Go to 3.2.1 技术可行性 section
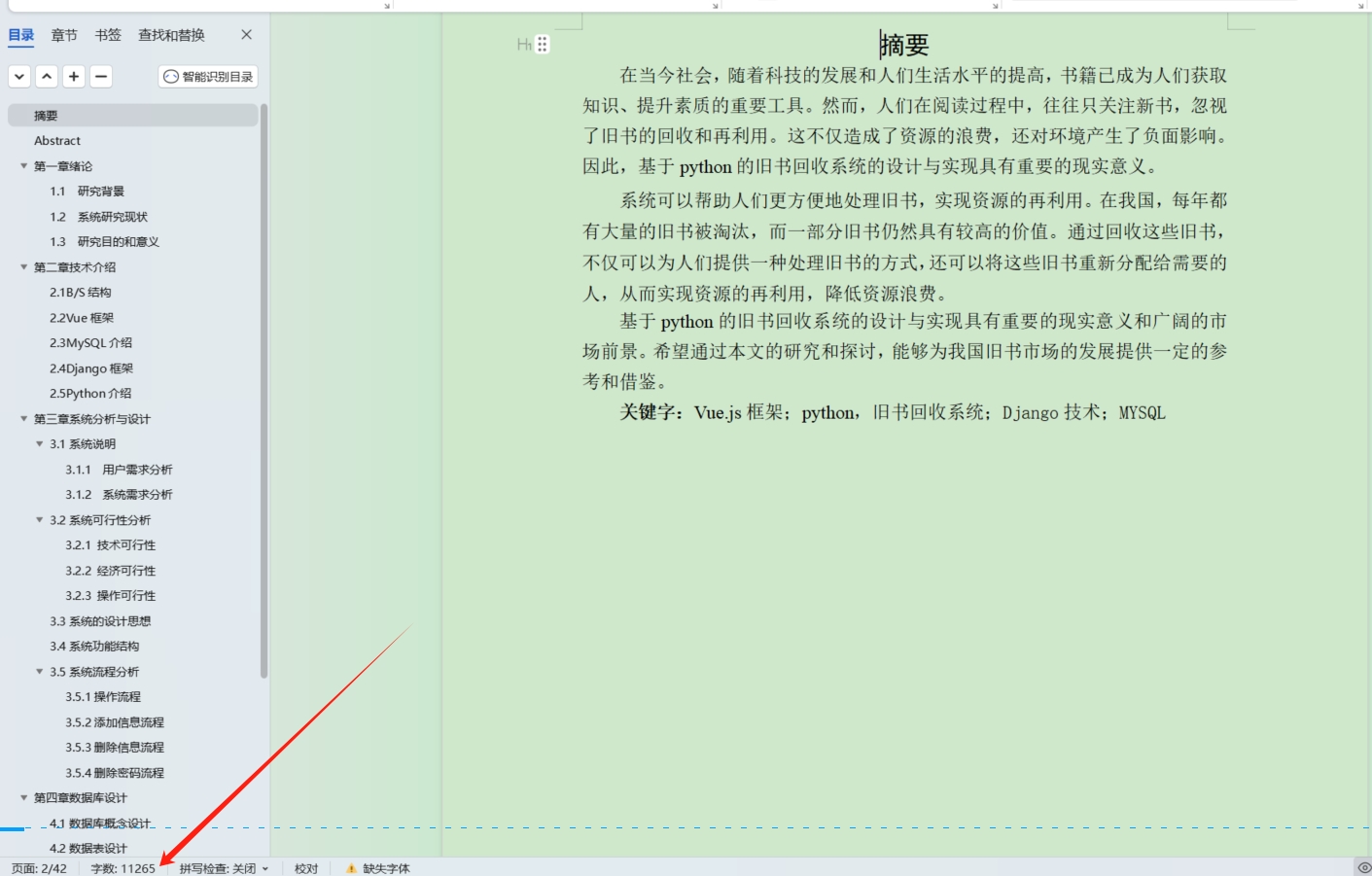Viewport: 1372px width, 876px height. tap(110, 545)
